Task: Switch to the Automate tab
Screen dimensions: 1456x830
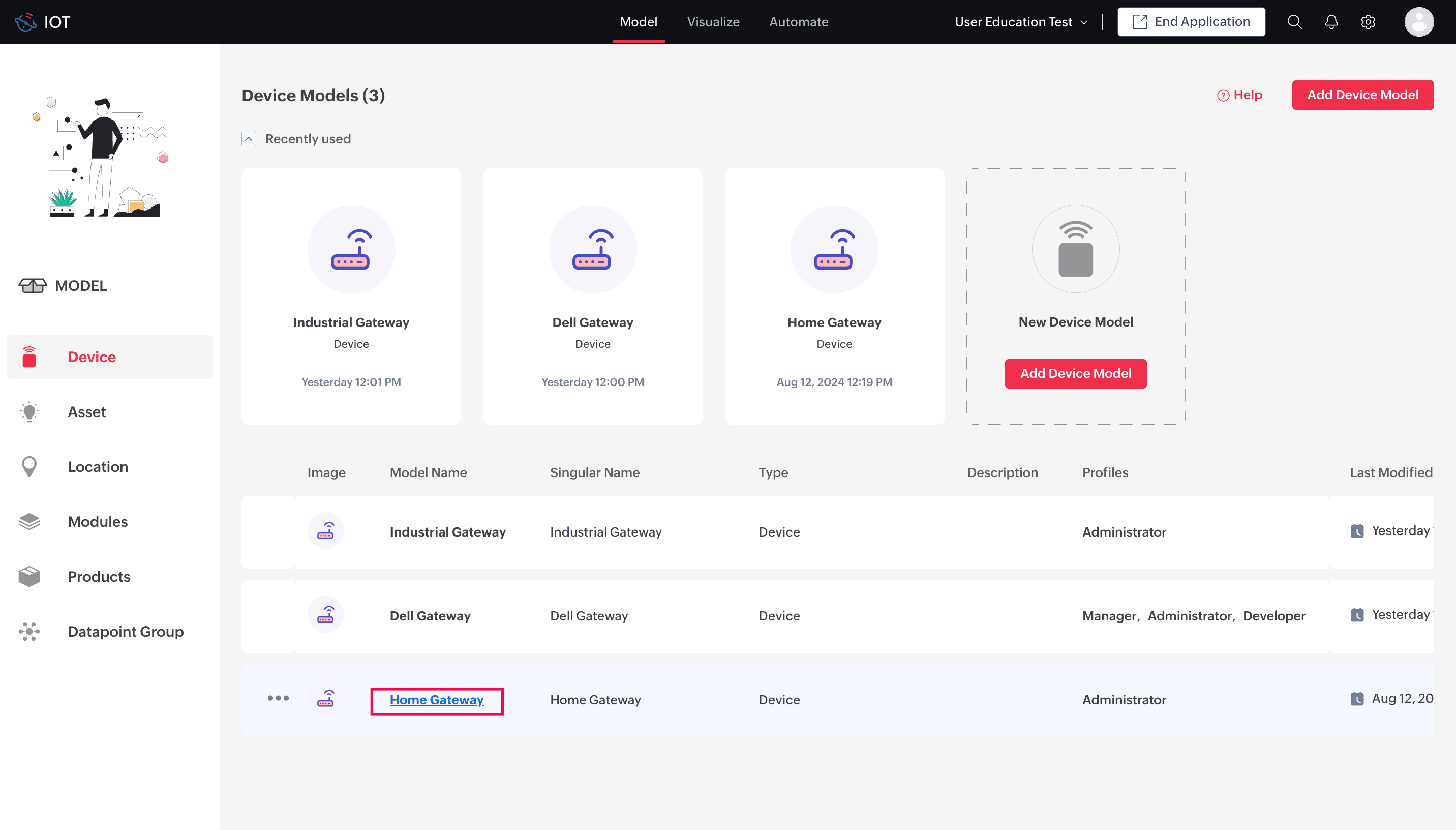Action: point(798,22)
